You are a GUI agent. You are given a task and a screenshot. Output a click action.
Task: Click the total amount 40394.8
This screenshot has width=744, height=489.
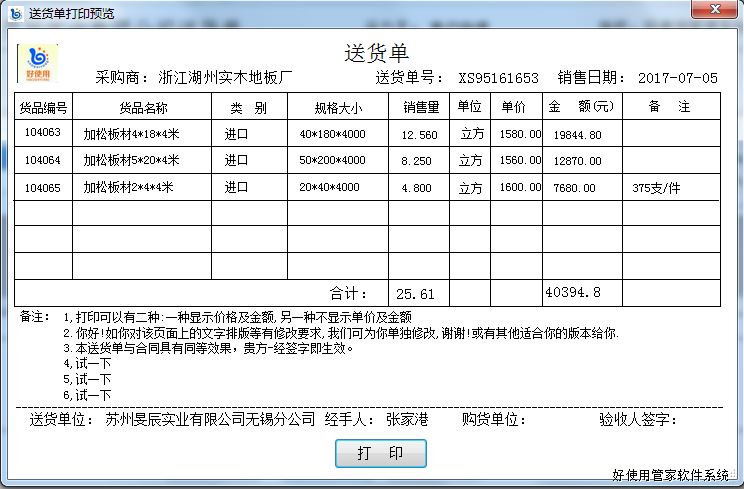[573, 292]
